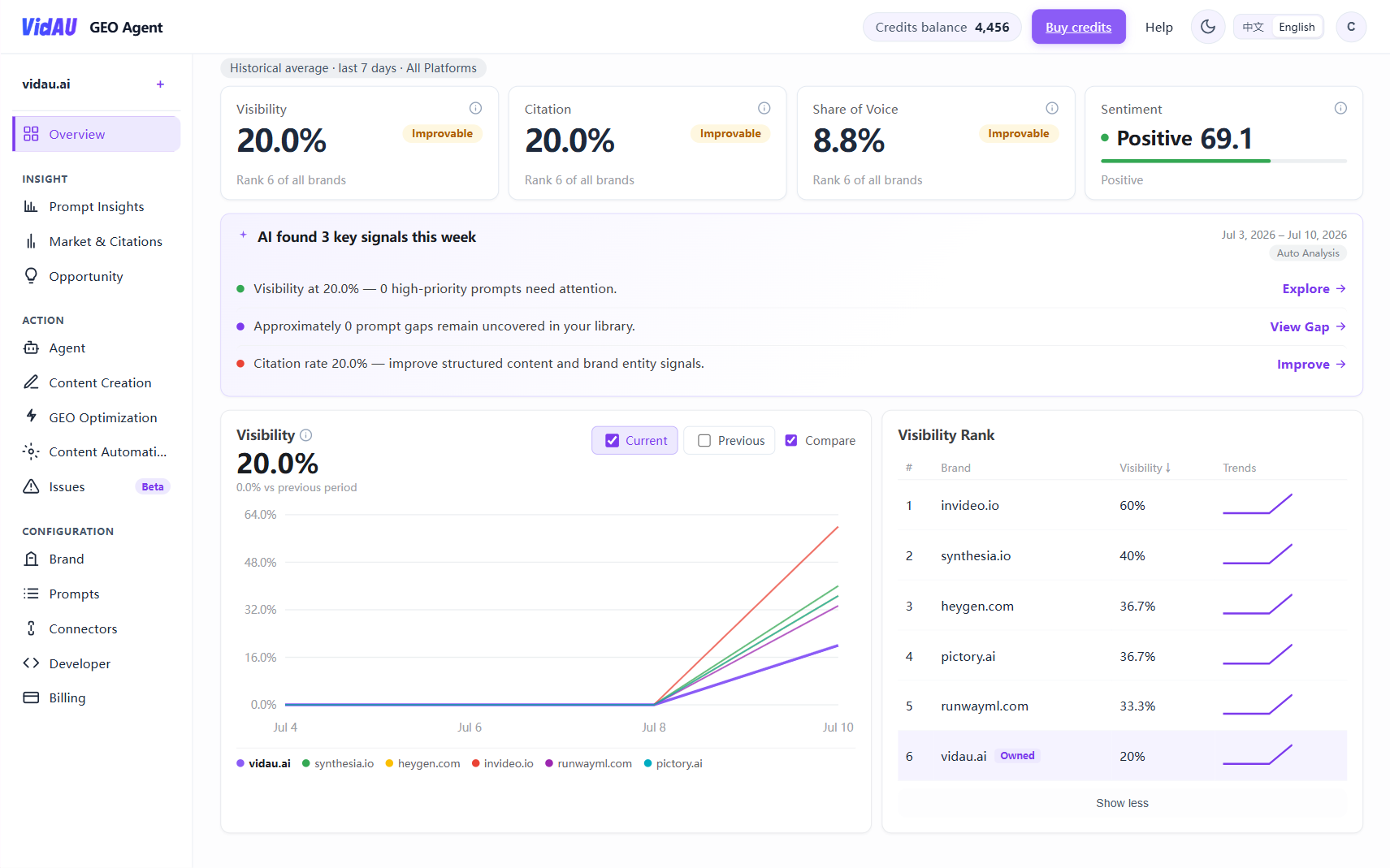Toggle dark mode moon icon
This screenshot has height=868, width=1390.
(x=1208, y=27)
